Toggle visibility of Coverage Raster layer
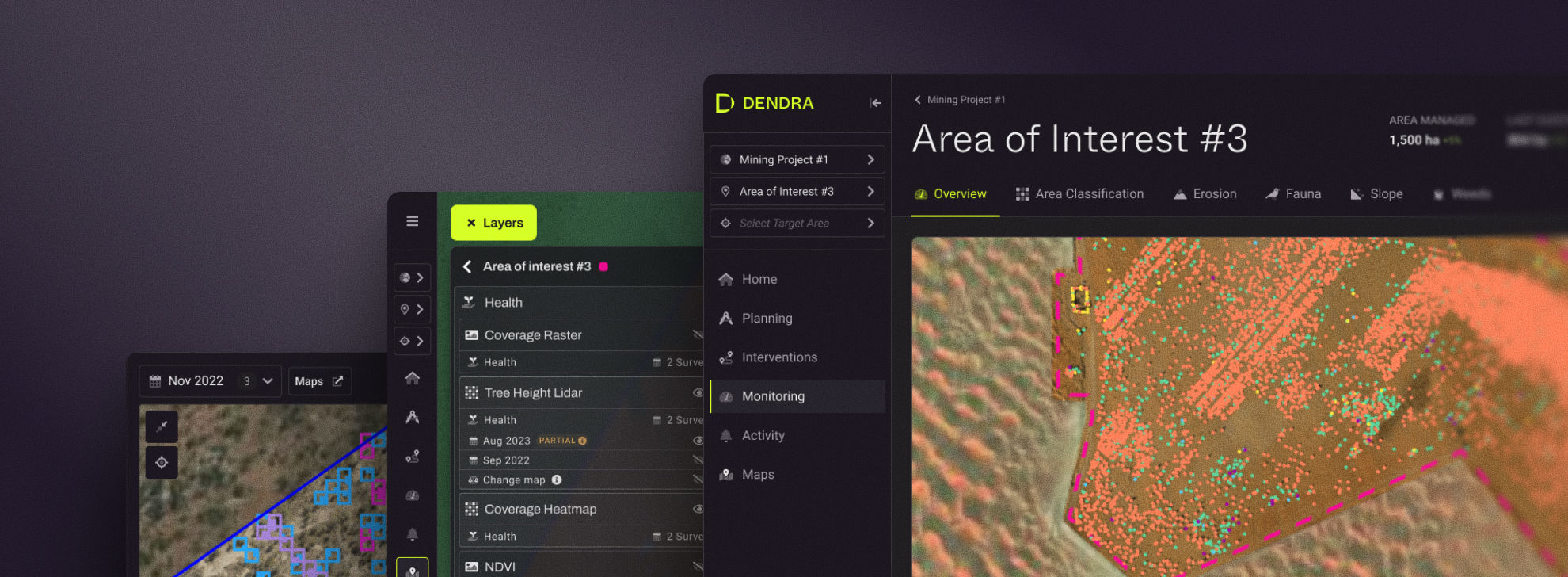Image resolution: width=1568 pixels, height=577 pixels. (698, 334)
